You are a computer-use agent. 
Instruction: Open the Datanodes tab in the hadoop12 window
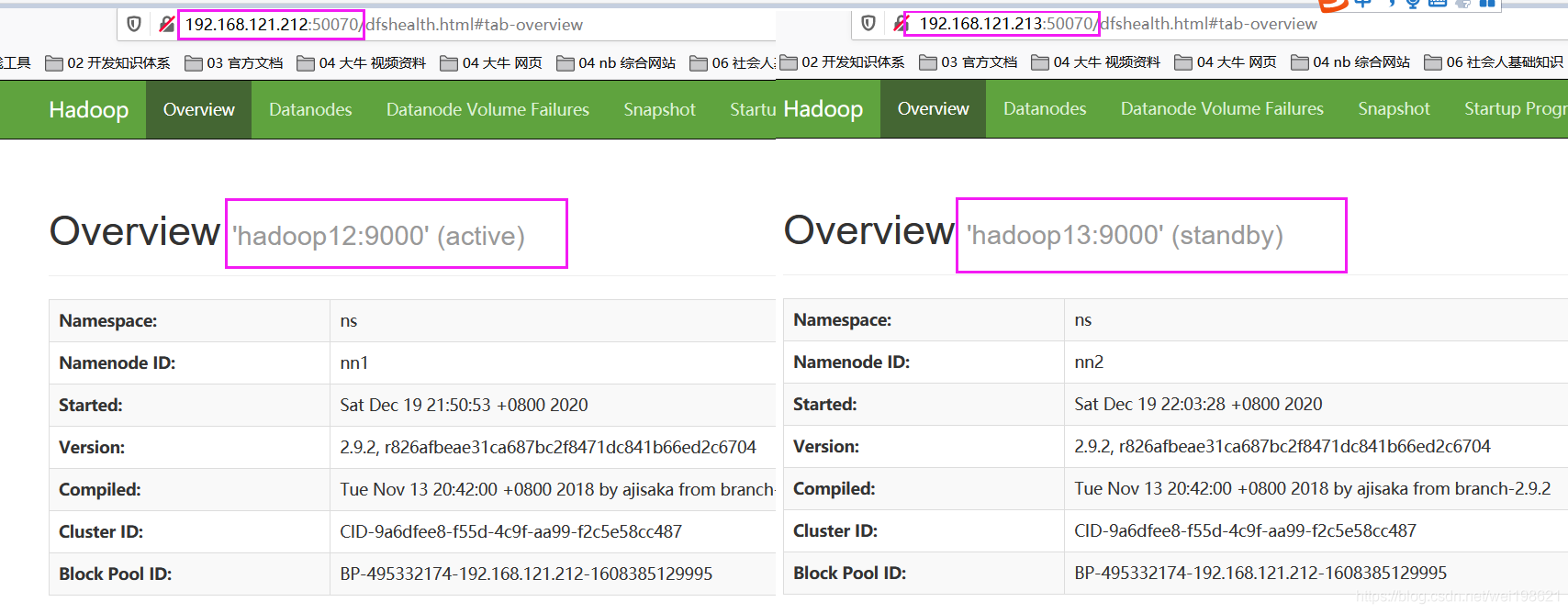click(x=310, y=110)
